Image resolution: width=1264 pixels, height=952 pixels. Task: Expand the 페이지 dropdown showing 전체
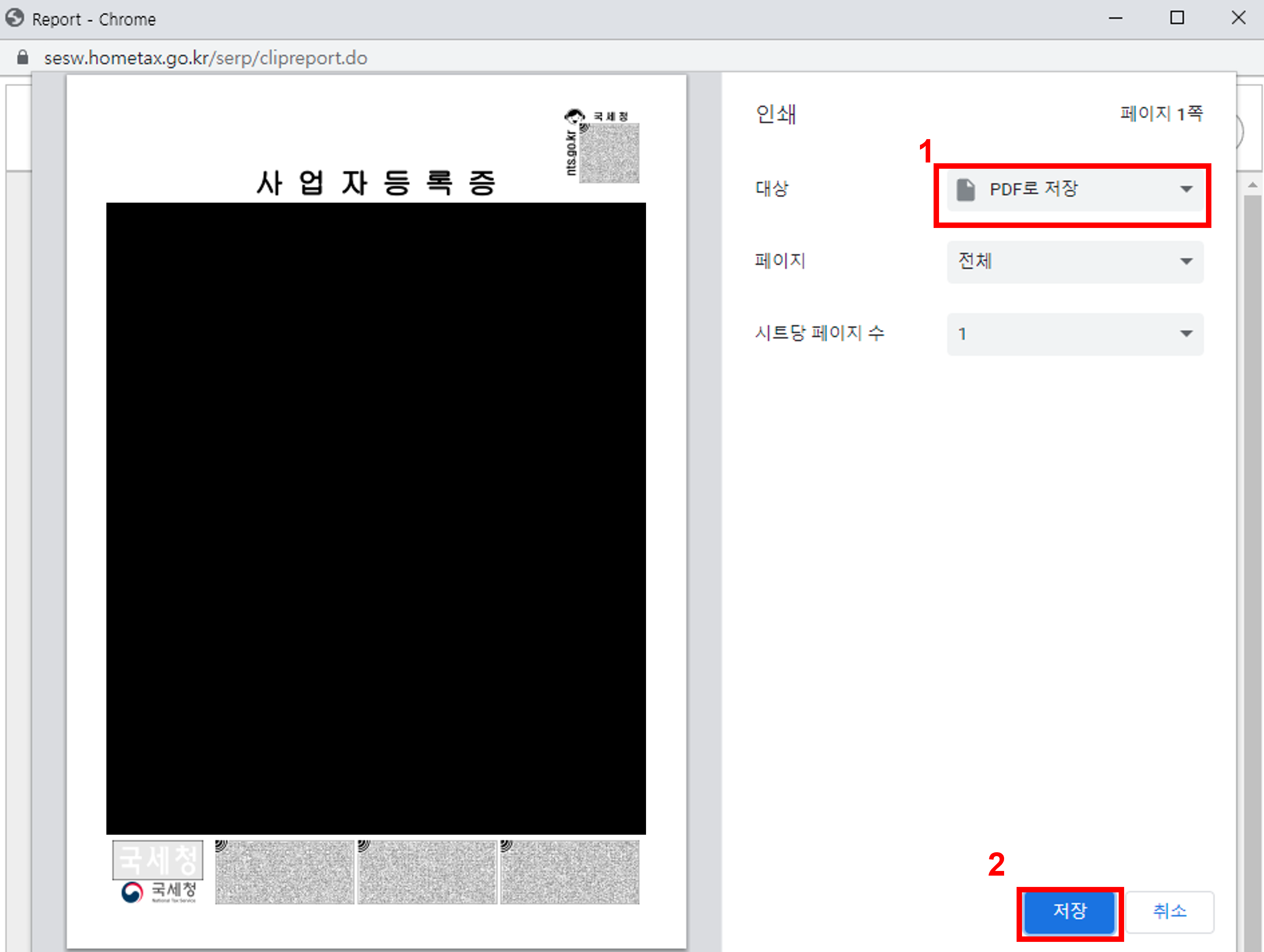(x=1074, y=262)
